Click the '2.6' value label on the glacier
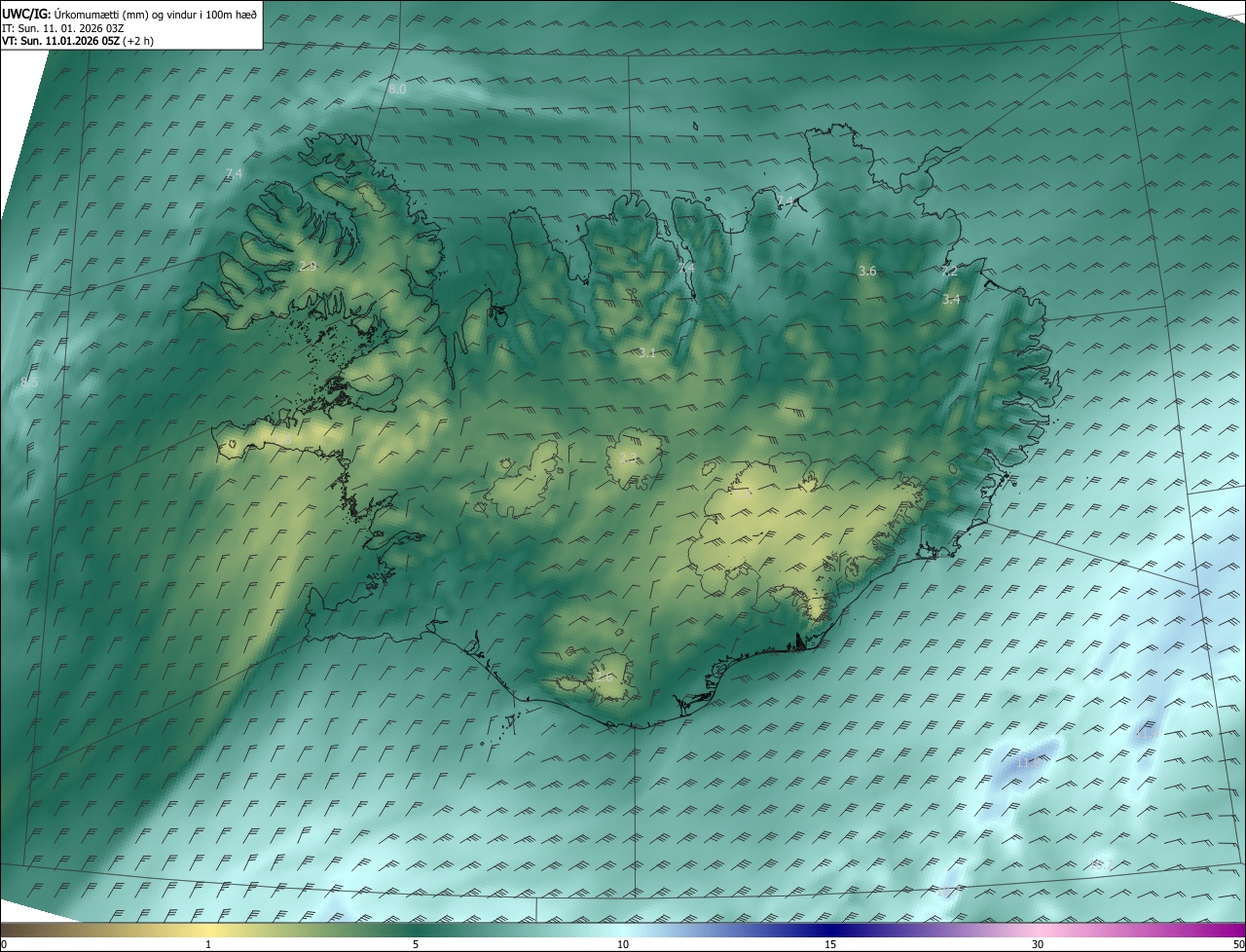 pos(604,677)
